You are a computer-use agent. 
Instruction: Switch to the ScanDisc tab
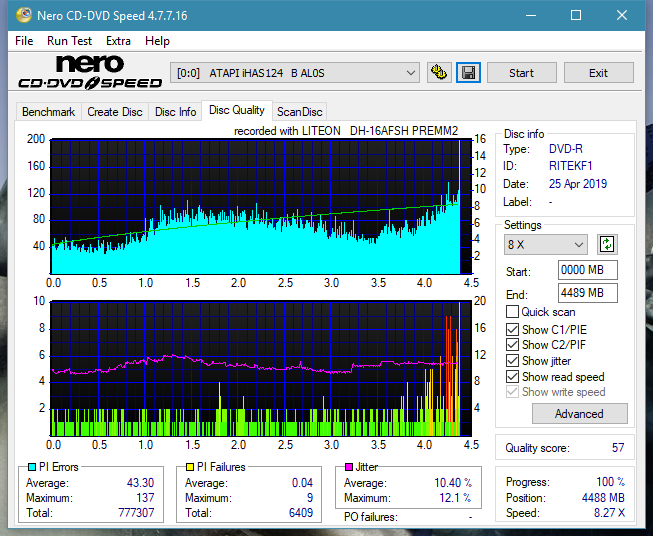tap(300, 112)
